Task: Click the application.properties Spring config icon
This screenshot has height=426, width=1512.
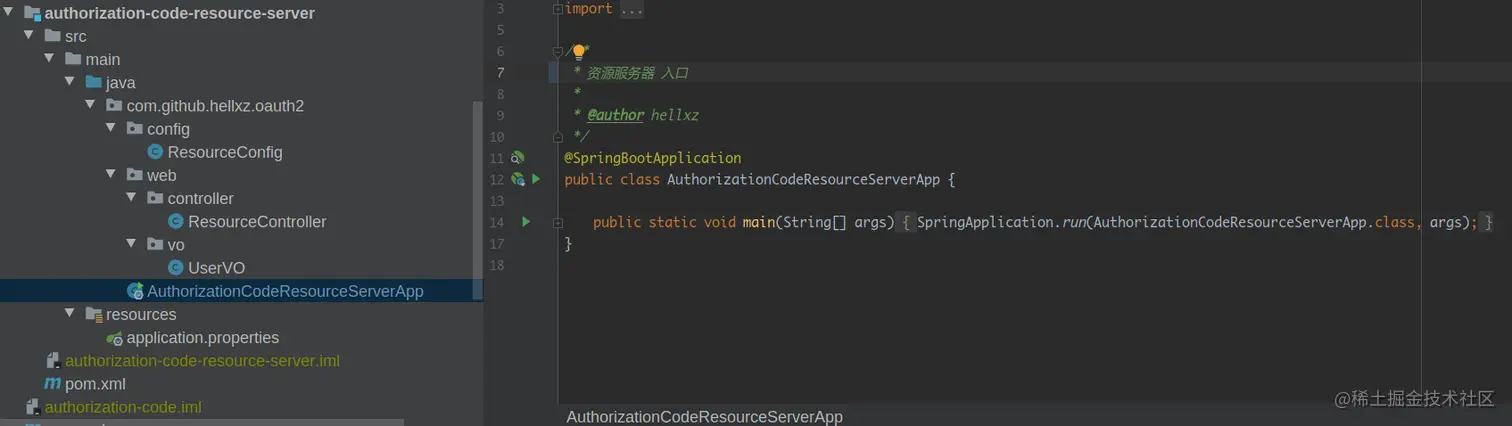Action: pos(114,338)
